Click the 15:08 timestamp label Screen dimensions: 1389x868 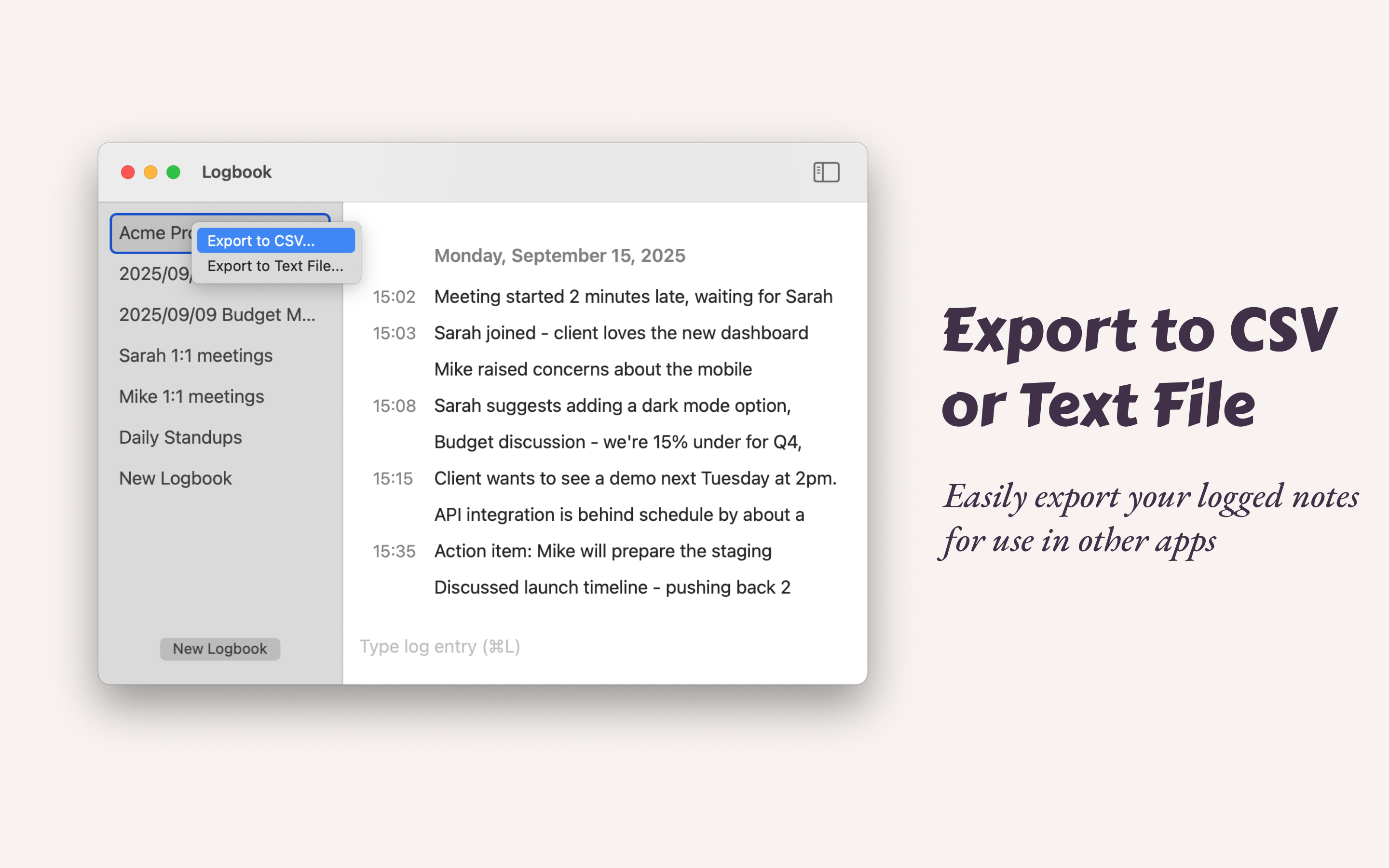pyautogui.click(x=394, y=406)
